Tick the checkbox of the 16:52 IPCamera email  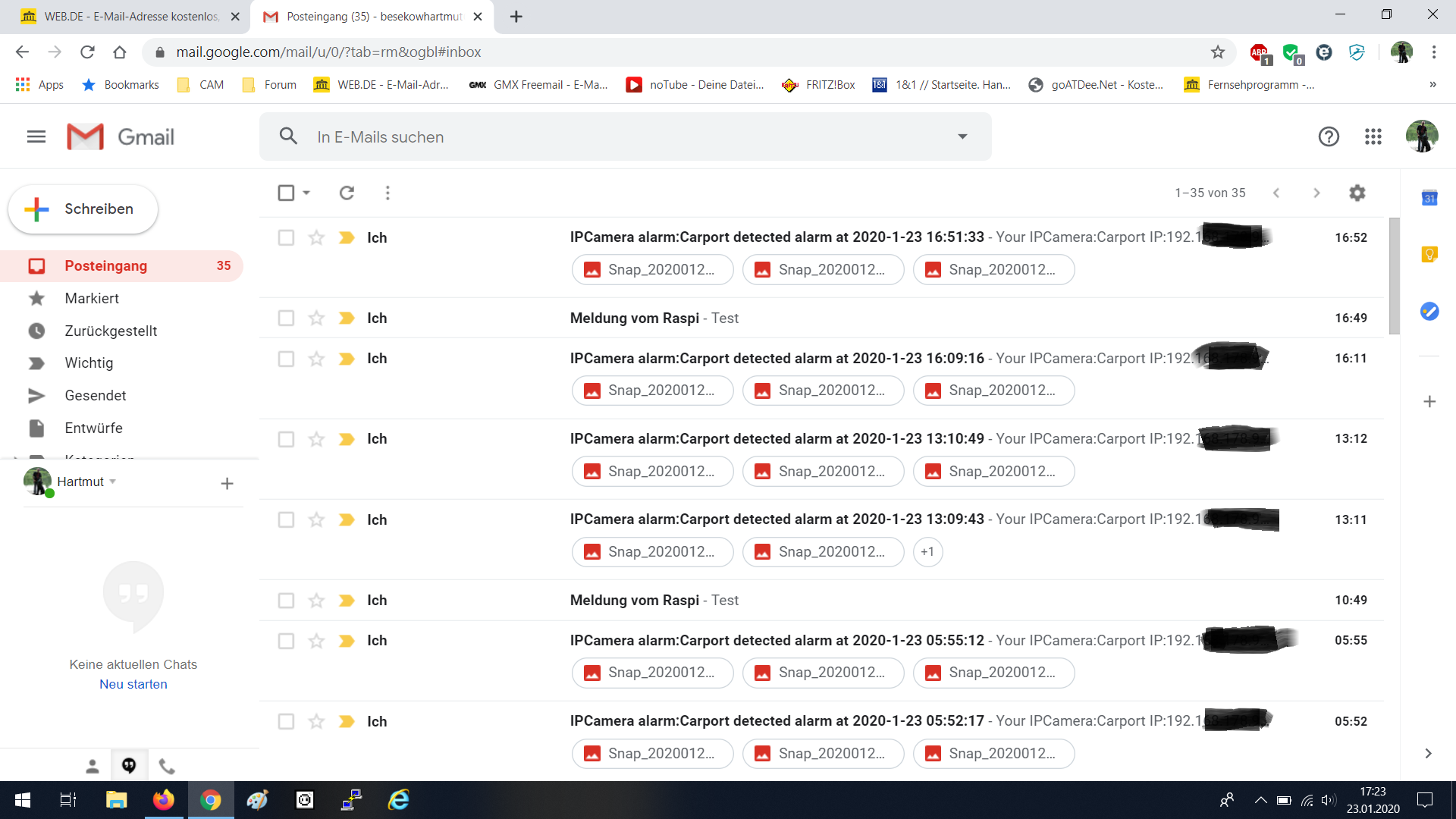click(286, 237)
